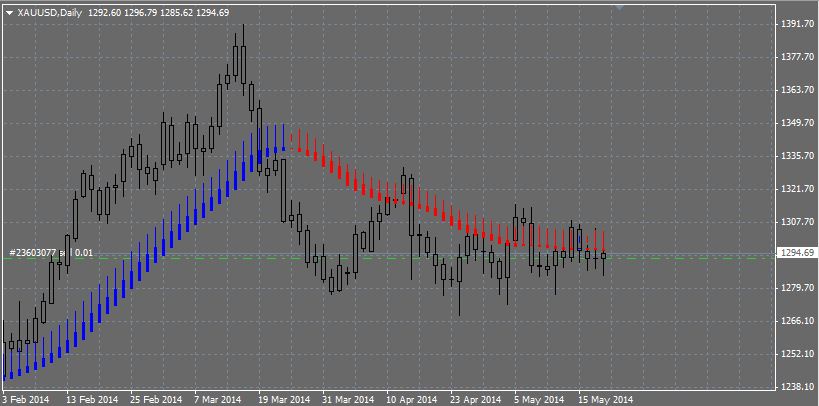Click the triangle arrow beside XAUUSD,Daily
Screen dimensions: 819x406
tap(9, 13)
